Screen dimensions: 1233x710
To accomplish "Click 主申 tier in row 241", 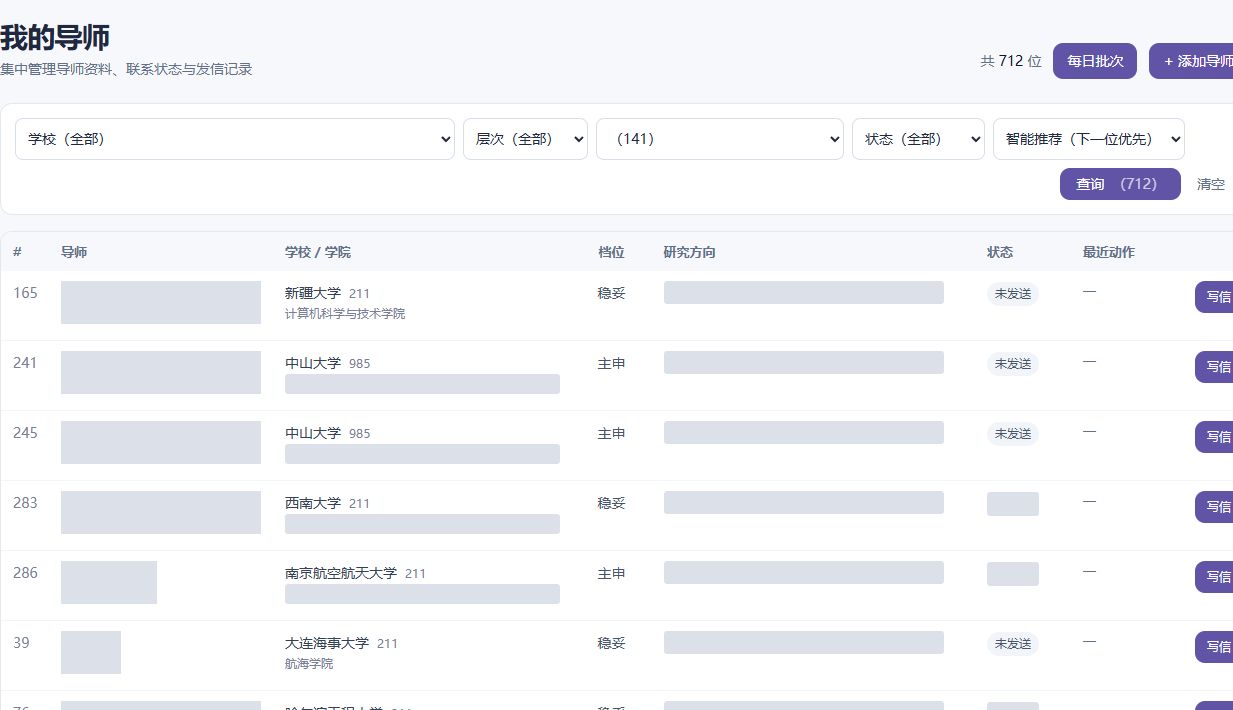I will [x=612, y=364].
